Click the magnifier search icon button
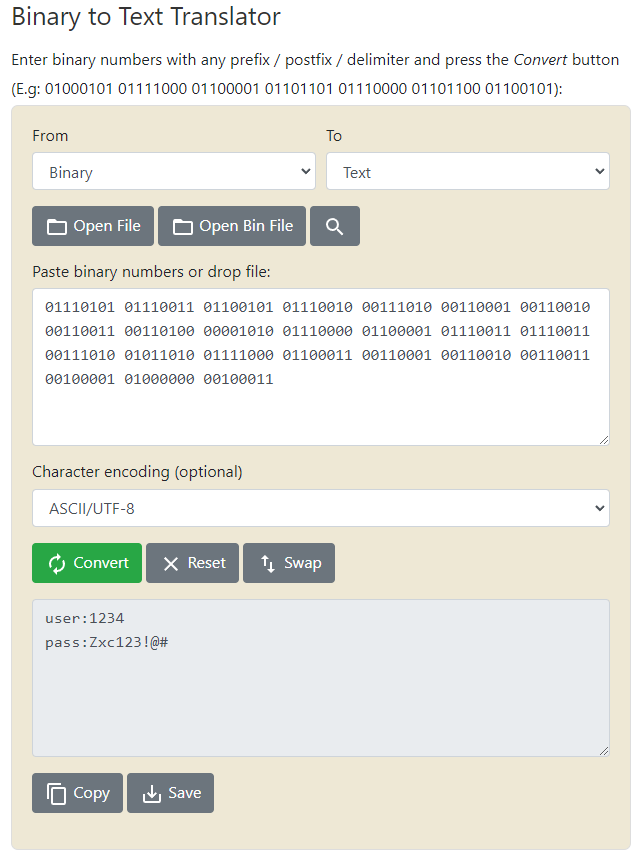Image resolution: width=637 pixels, height=860 pixels. point(335,226)
